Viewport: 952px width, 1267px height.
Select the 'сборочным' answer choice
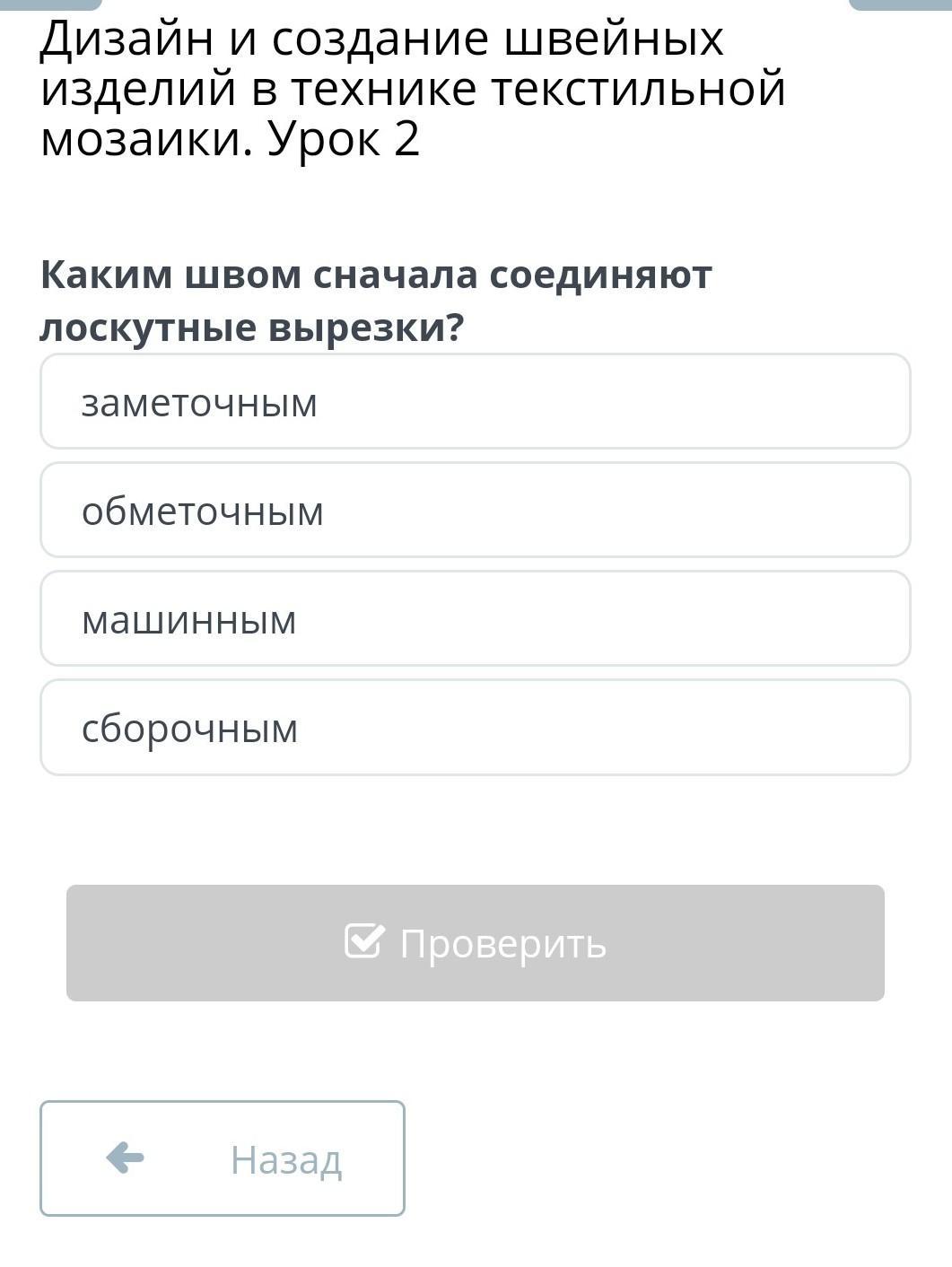click(x=476, y=727)
